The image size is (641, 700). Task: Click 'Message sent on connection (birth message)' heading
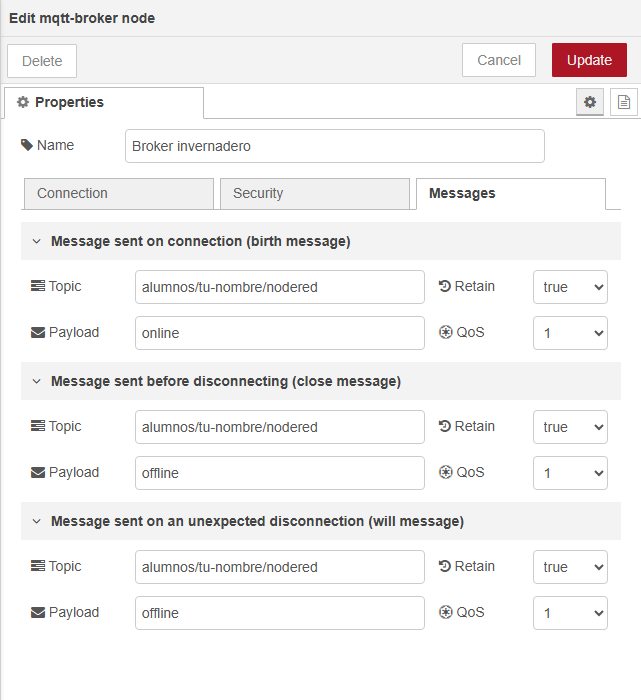tap(201, 242)
